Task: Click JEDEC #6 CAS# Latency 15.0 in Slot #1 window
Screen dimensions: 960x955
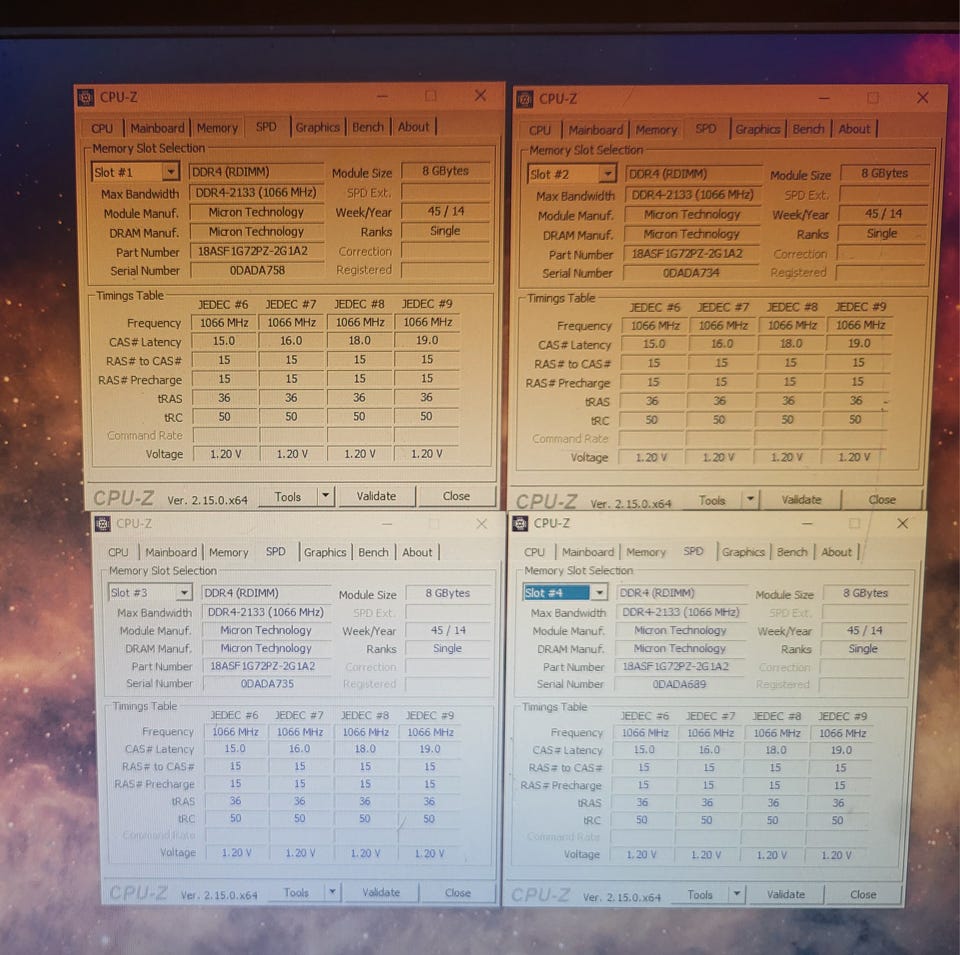Action: [x=224, y=340]
